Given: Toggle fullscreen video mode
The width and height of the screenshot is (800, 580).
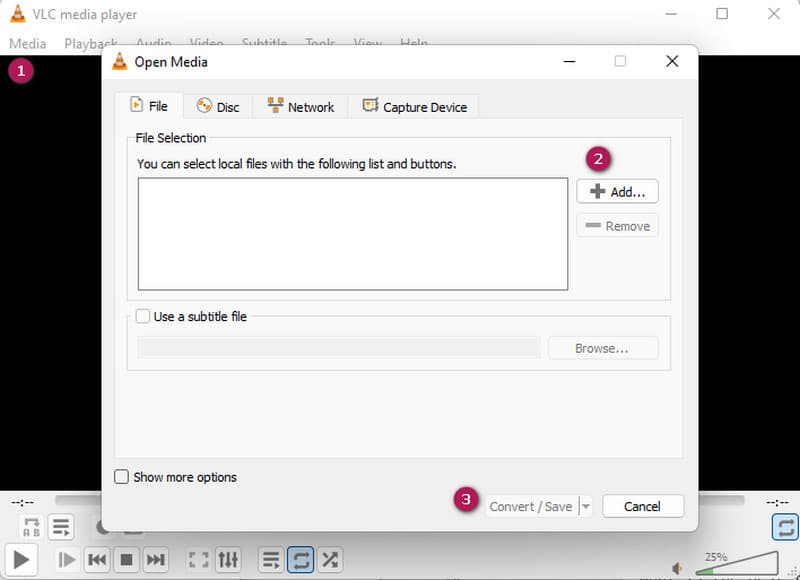Looking at the screenshot, I should pos(198,560).
